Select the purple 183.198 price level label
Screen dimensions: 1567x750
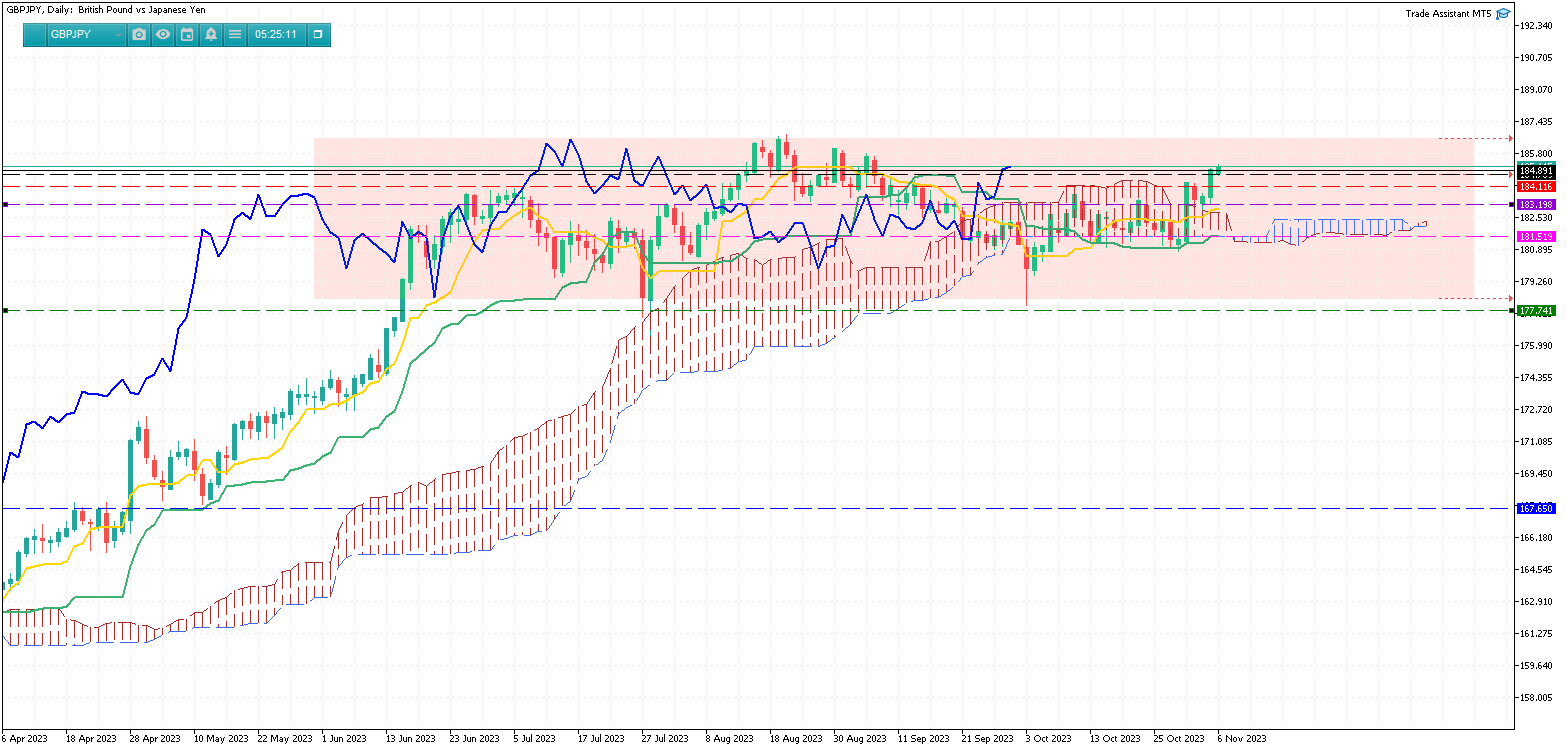click(1535, 204)
